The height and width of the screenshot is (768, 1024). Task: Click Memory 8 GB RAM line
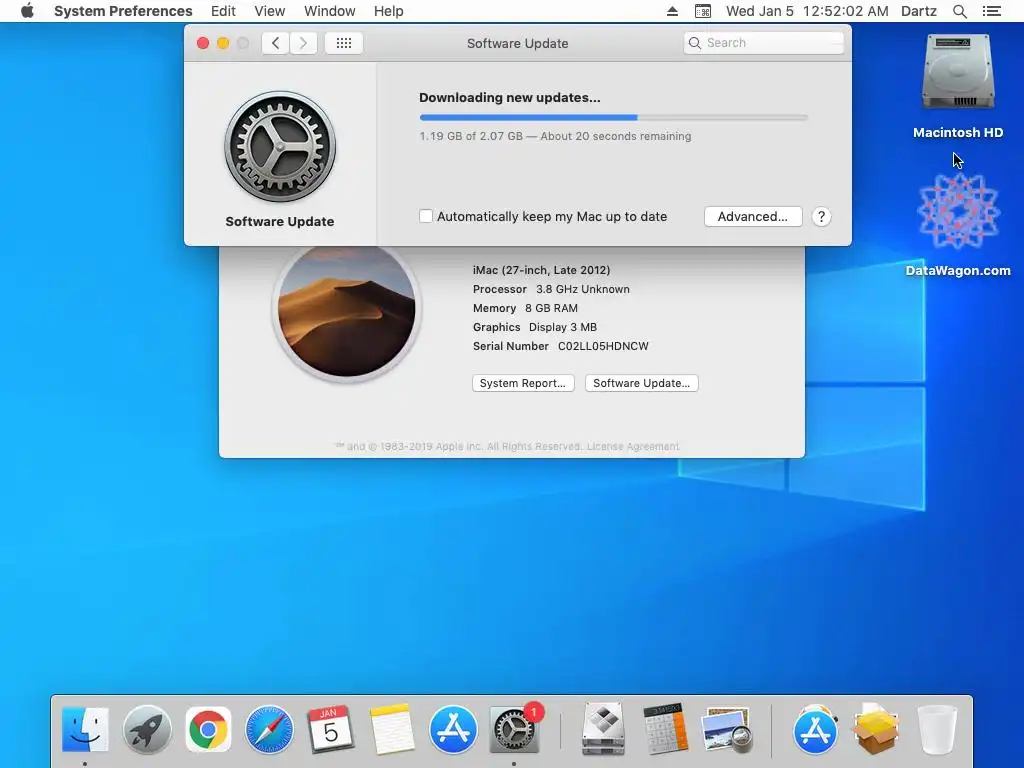[525, 308]
